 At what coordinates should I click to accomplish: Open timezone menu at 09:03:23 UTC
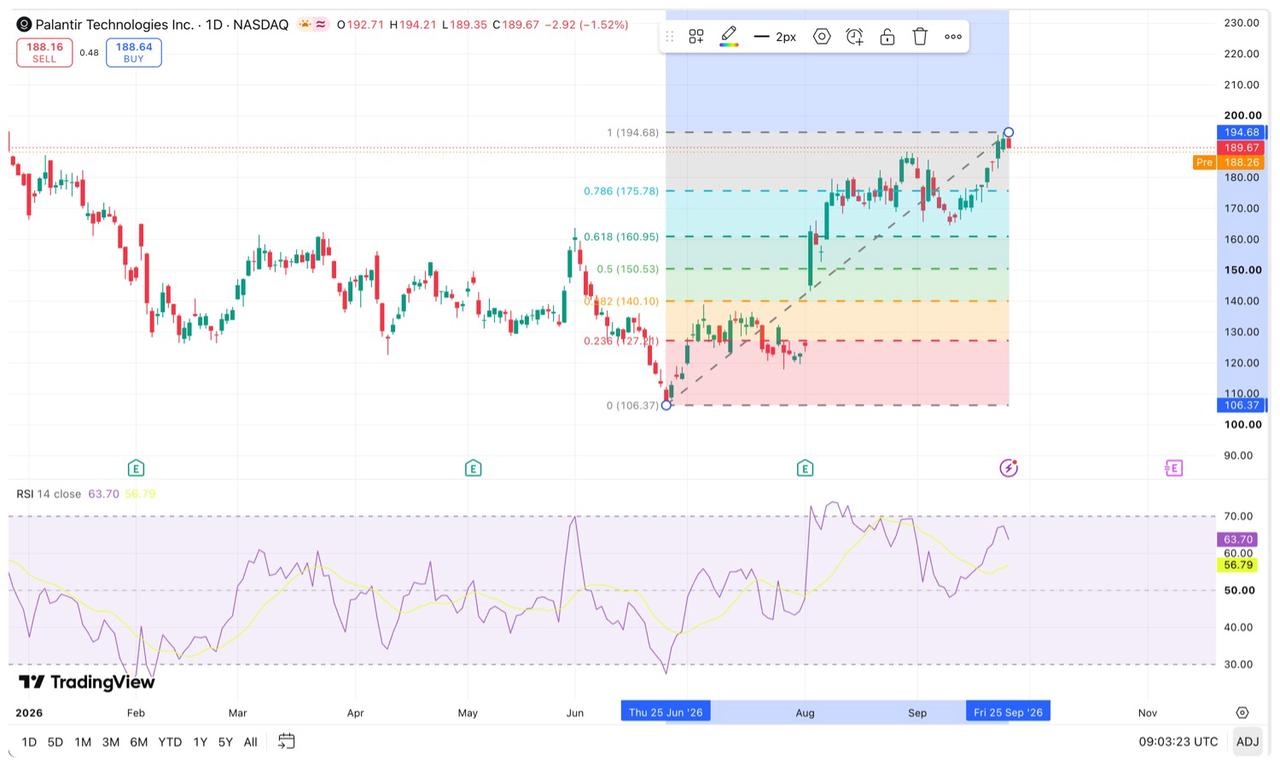1178,741
